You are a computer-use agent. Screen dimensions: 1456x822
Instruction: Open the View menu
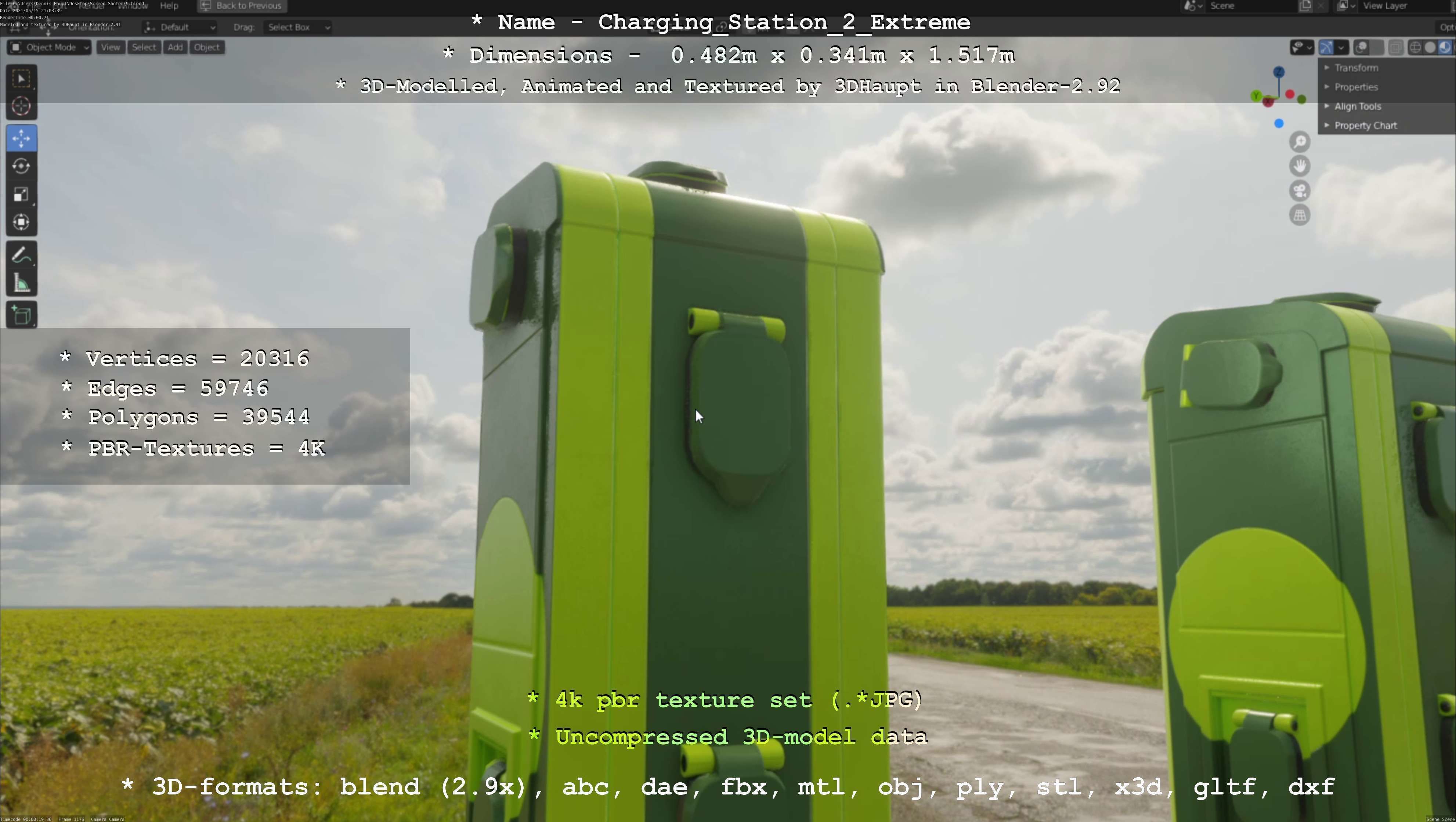(x=110, y=47)
